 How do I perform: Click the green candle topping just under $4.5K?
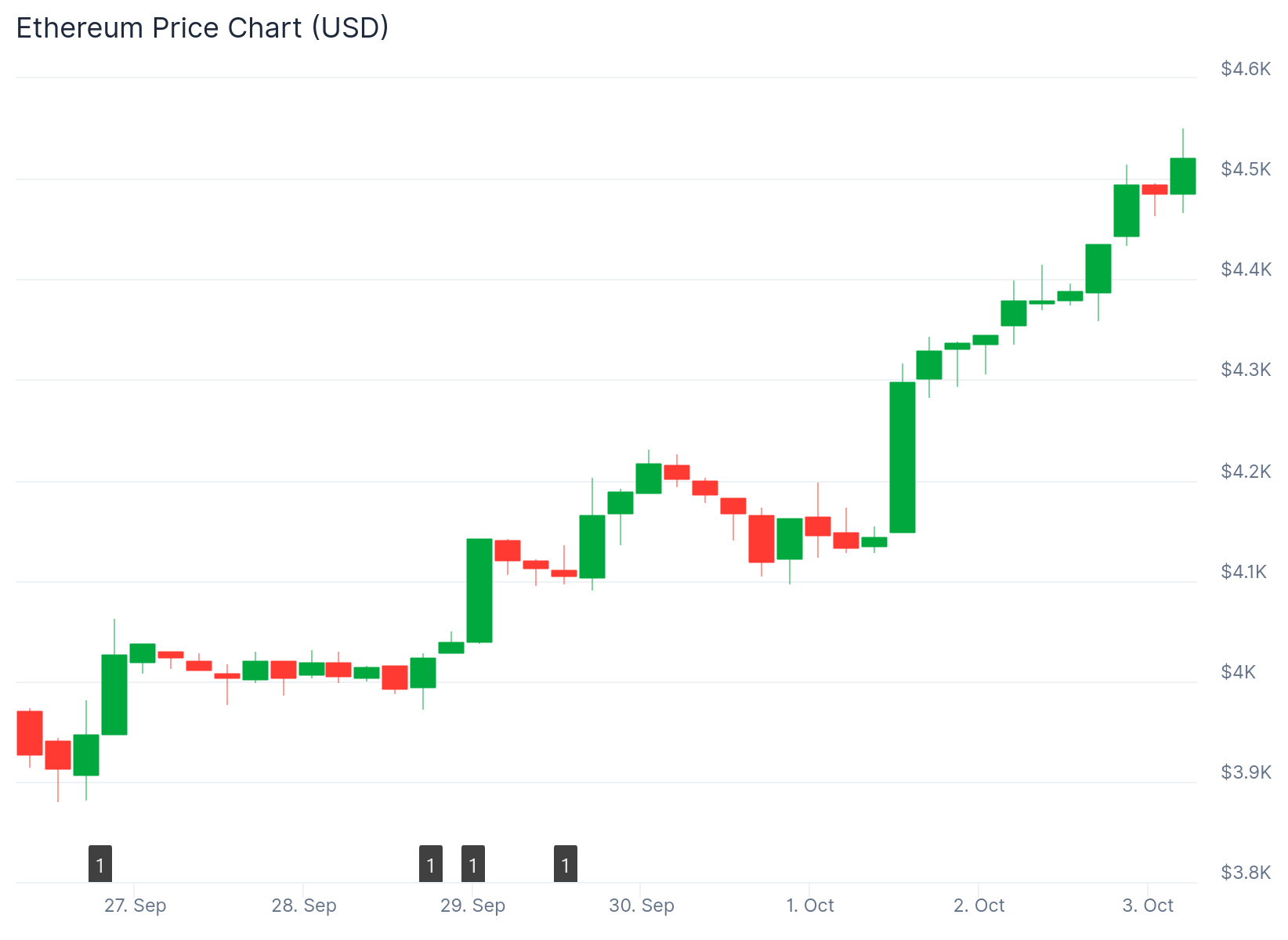[1127, 211]
